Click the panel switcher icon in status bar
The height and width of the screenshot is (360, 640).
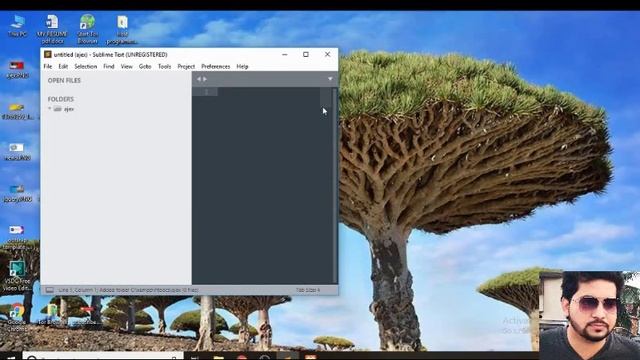(49, 290)
